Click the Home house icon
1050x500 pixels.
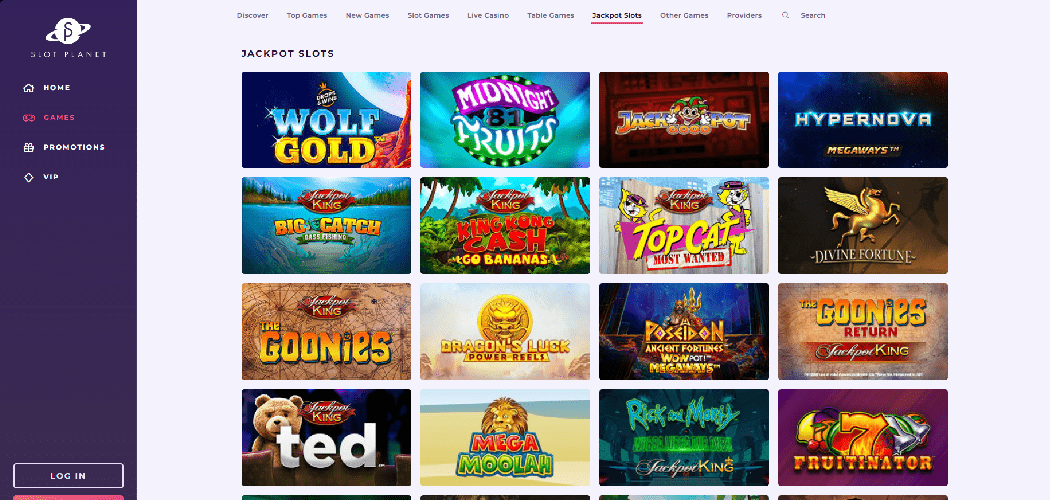coord(28,88)
